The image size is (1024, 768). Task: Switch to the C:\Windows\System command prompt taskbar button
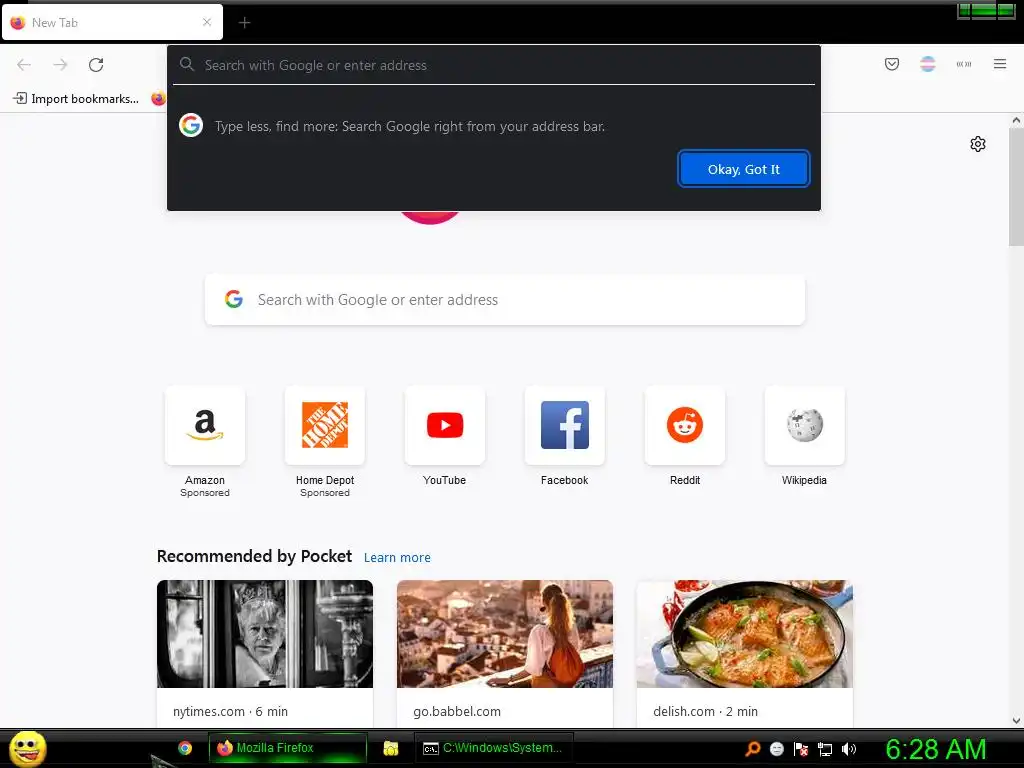click(x=494, y=748)
